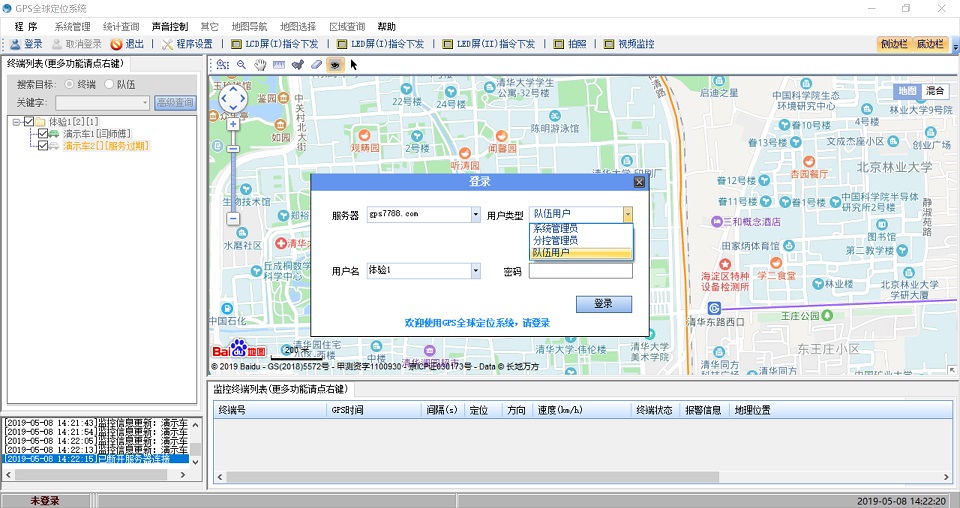
Task: Click the Baidu map logo
Action: tap(239, 349)
